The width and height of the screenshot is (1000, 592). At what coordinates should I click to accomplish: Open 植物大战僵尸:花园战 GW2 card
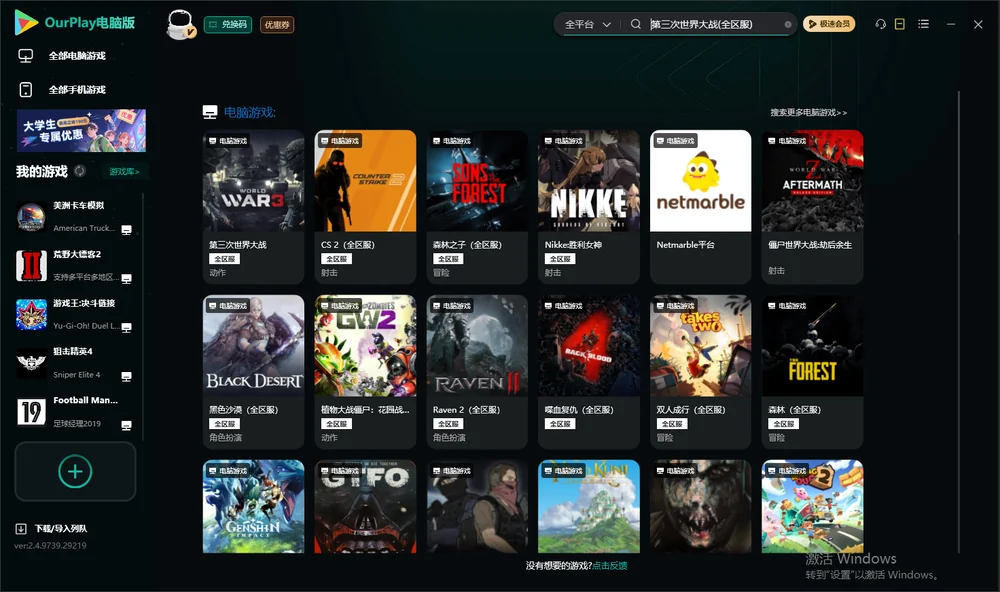click(365, 372)
